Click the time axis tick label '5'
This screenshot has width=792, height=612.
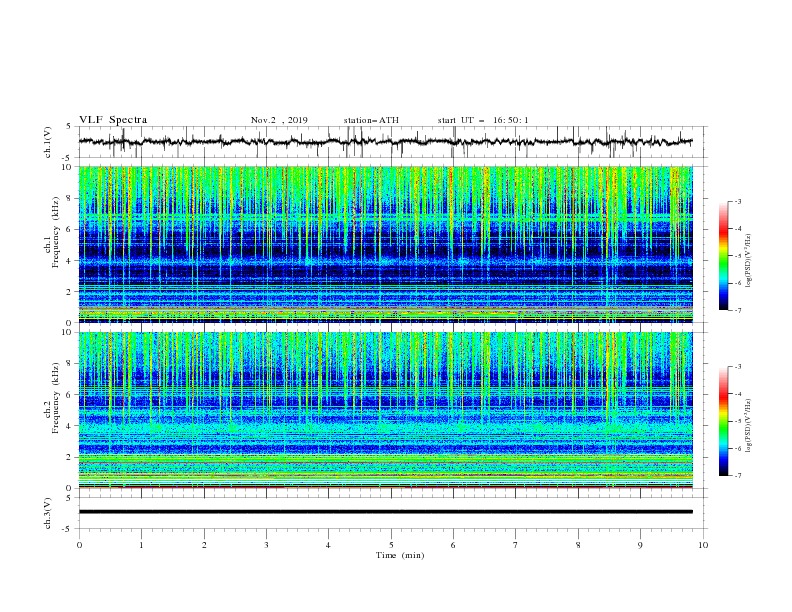[391, 545]
